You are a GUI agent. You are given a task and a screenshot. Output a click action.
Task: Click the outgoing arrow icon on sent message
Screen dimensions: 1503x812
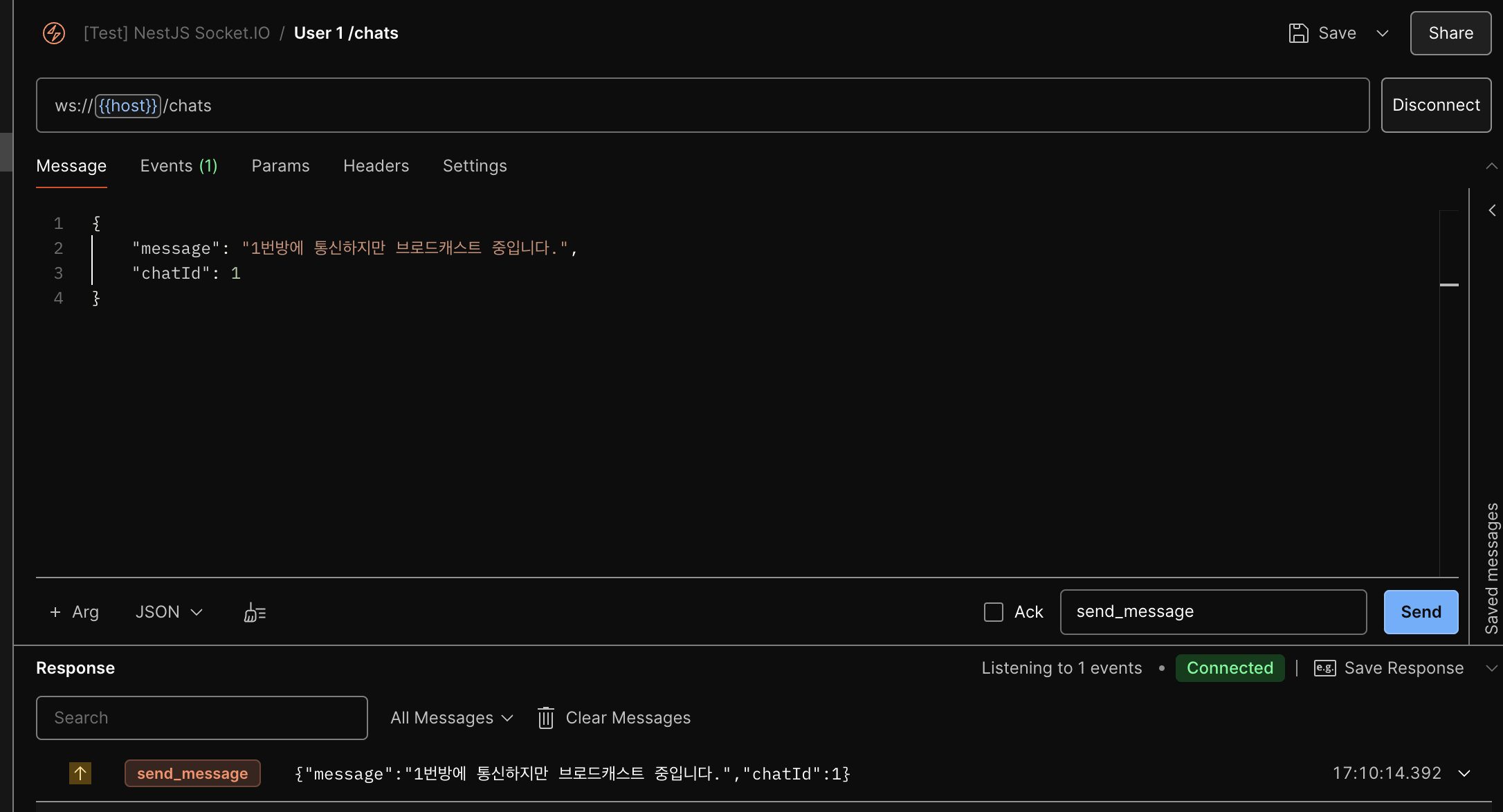[80, 773]
